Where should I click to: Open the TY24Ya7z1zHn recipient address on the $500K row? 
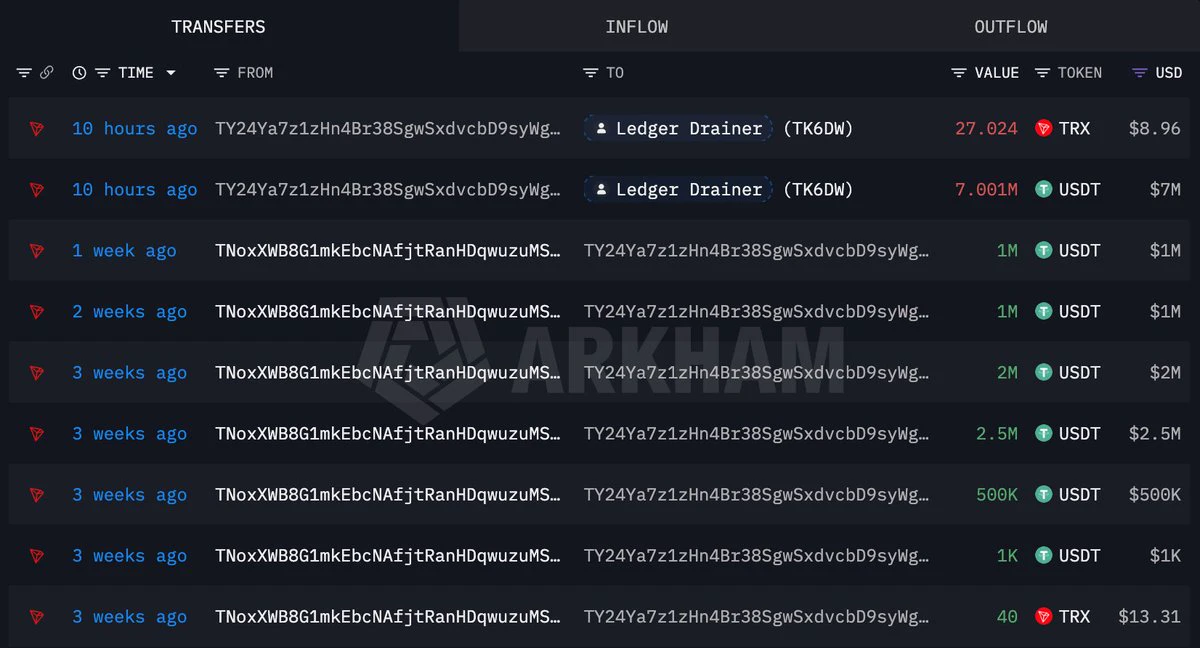[757, 495]
